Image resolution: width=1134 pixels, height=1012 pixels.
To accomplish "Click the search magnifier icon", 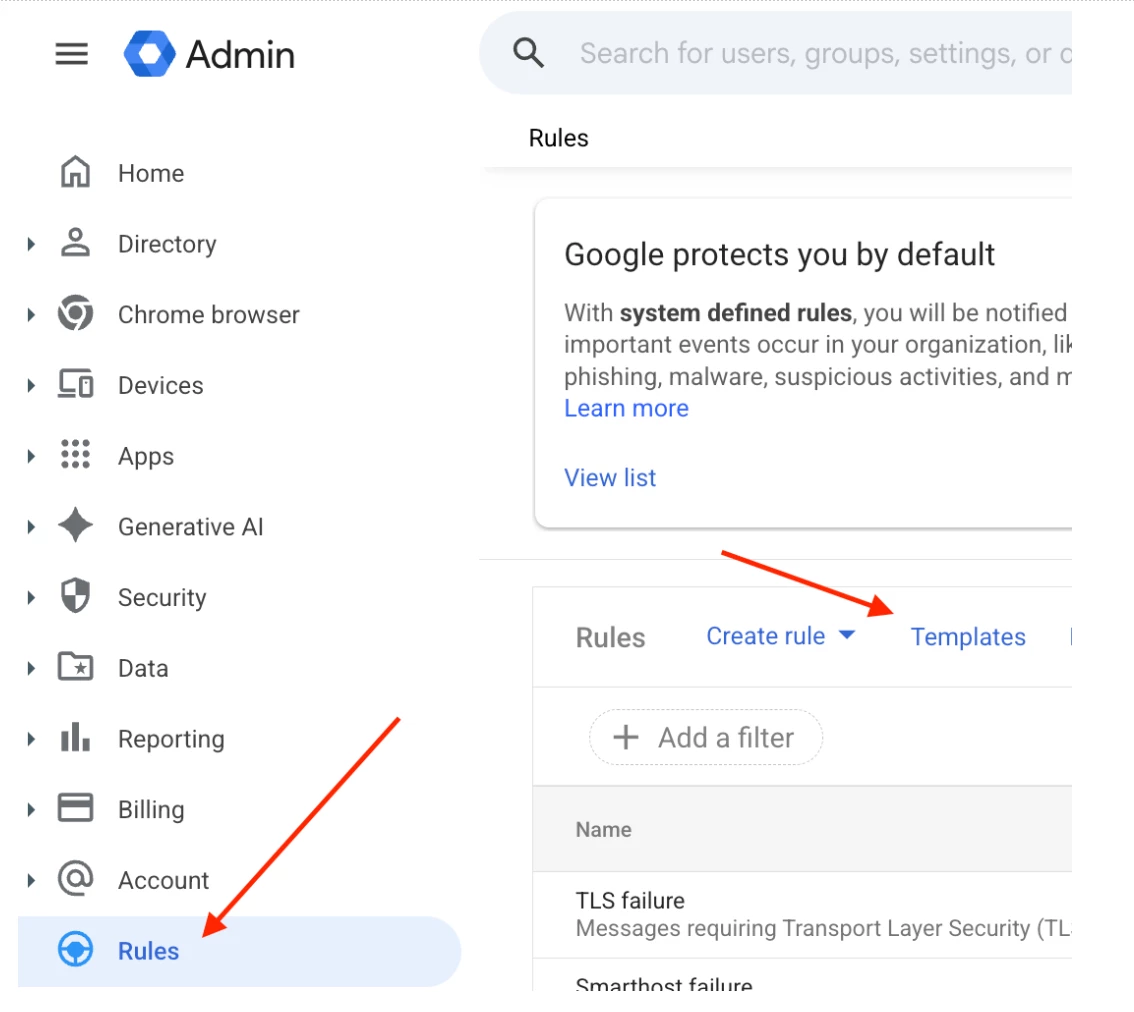I will (x=528, y=53).
